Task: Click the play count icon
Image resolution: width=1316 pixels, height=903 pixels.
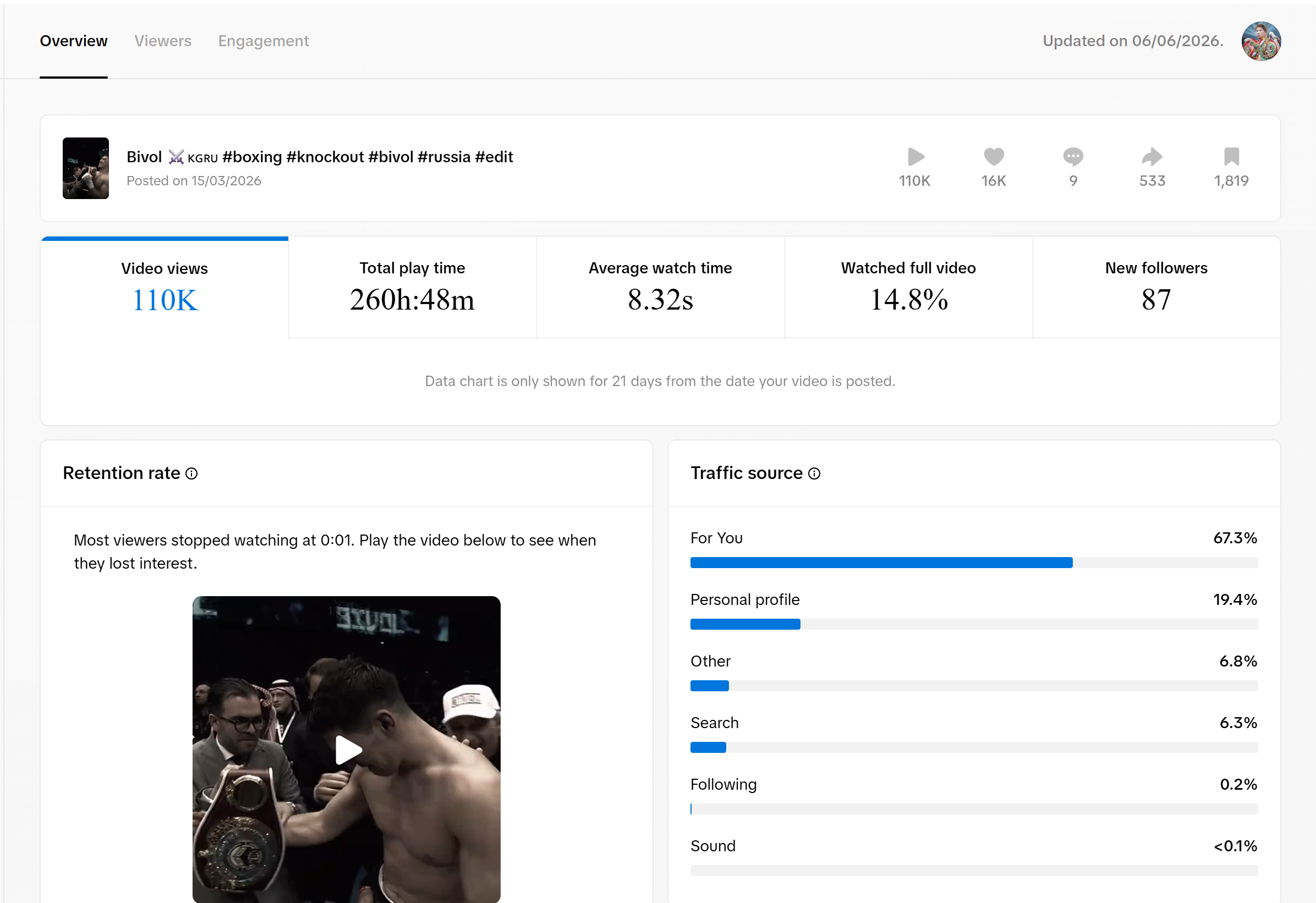Action: point(915,157)
